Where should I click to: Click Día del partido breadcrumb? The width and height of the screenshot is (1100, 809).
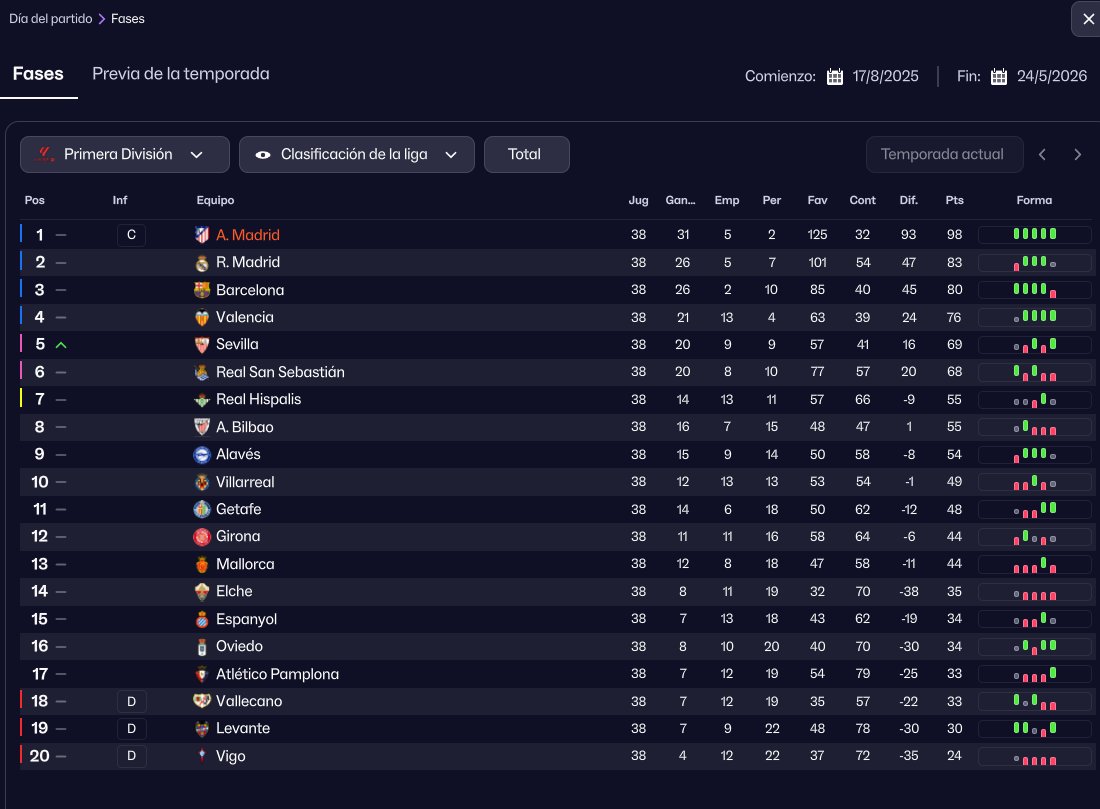(50, 19)
